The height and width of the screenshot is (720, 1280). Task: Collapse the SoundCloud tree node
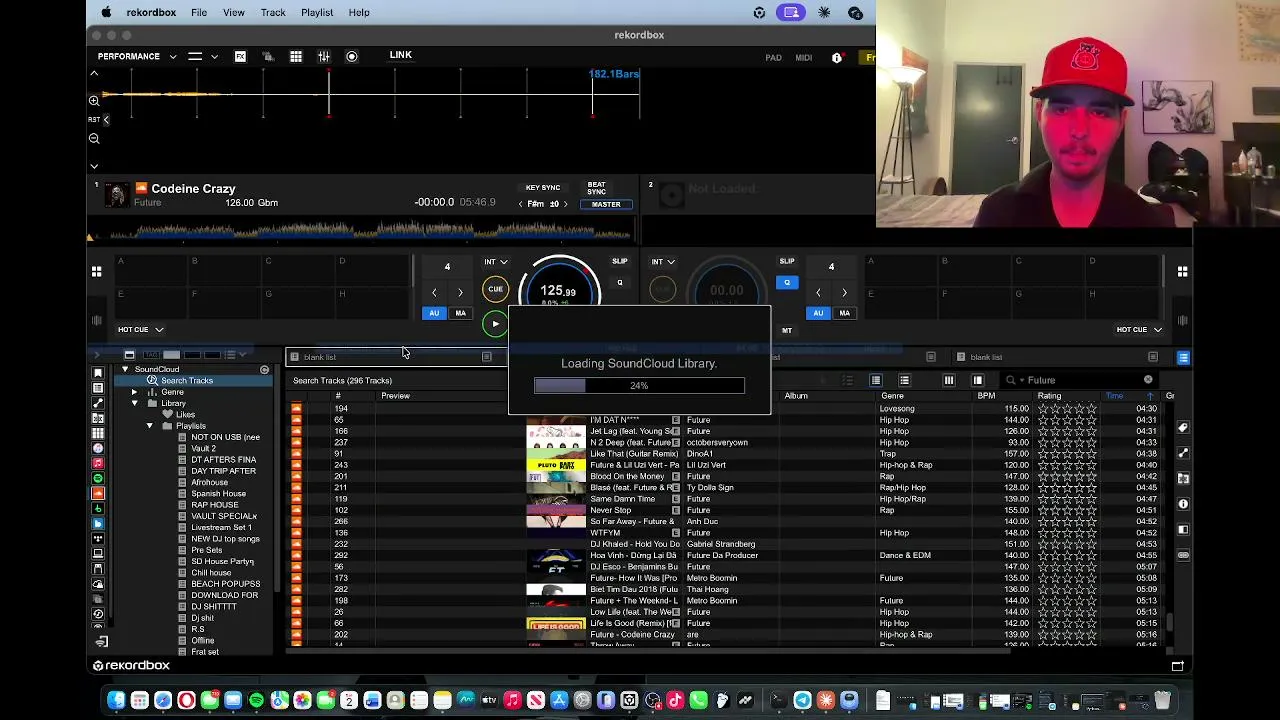pos(125,370)
